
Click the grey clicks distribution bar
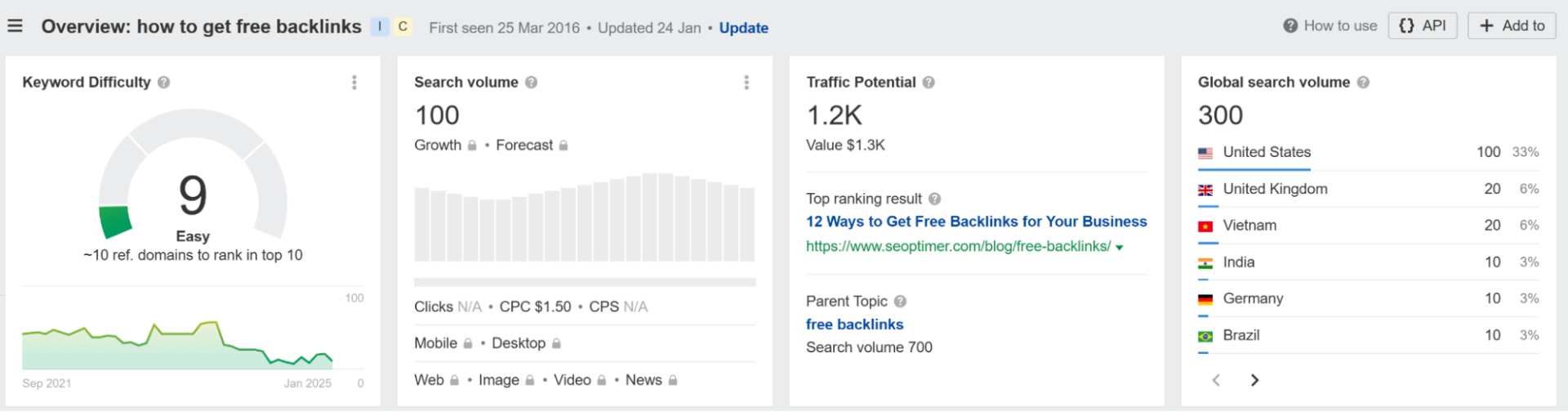pyautogui.click(x=585, y=282)
